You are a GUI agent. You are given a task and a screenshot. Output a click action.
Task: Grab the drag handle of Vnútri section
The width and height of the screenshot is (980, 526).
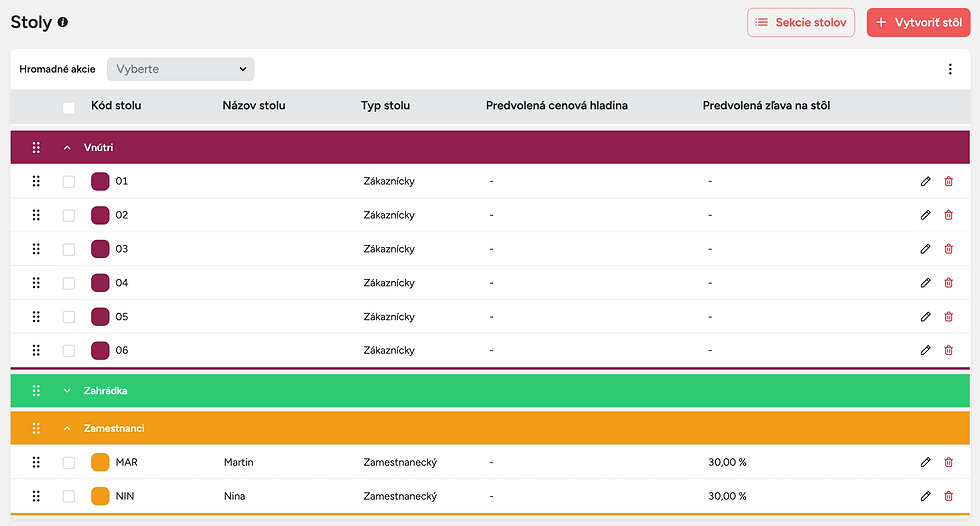coord(36,147)
